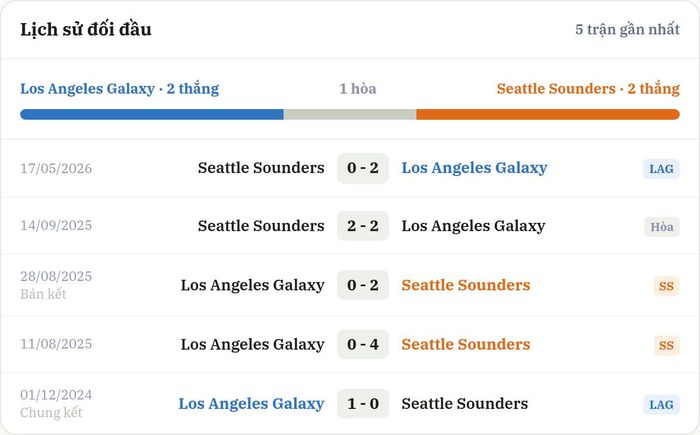Open Los Angeles Galaxy · 2 thắng summary
Image resolution: width=700 pixels, height=435 pixels.
pyautogui.click(x=120, y=88)
